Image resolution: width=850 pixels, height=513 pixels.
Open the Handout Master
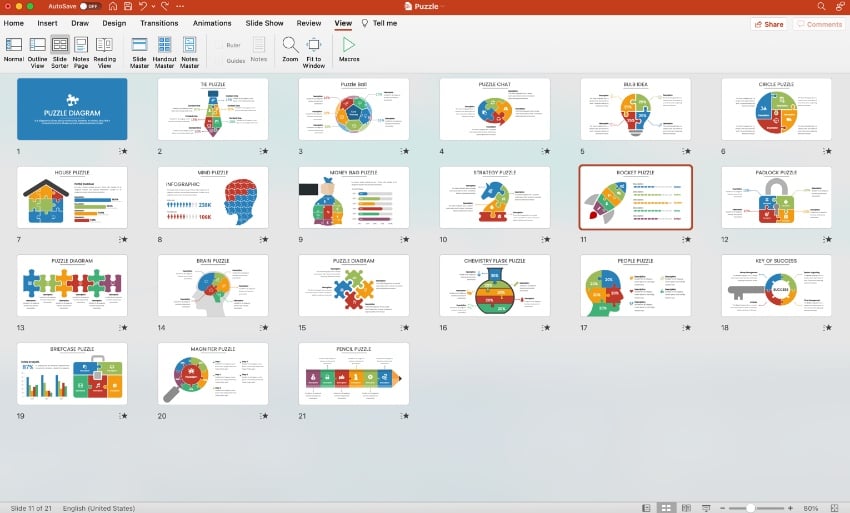tap(164, 49)
